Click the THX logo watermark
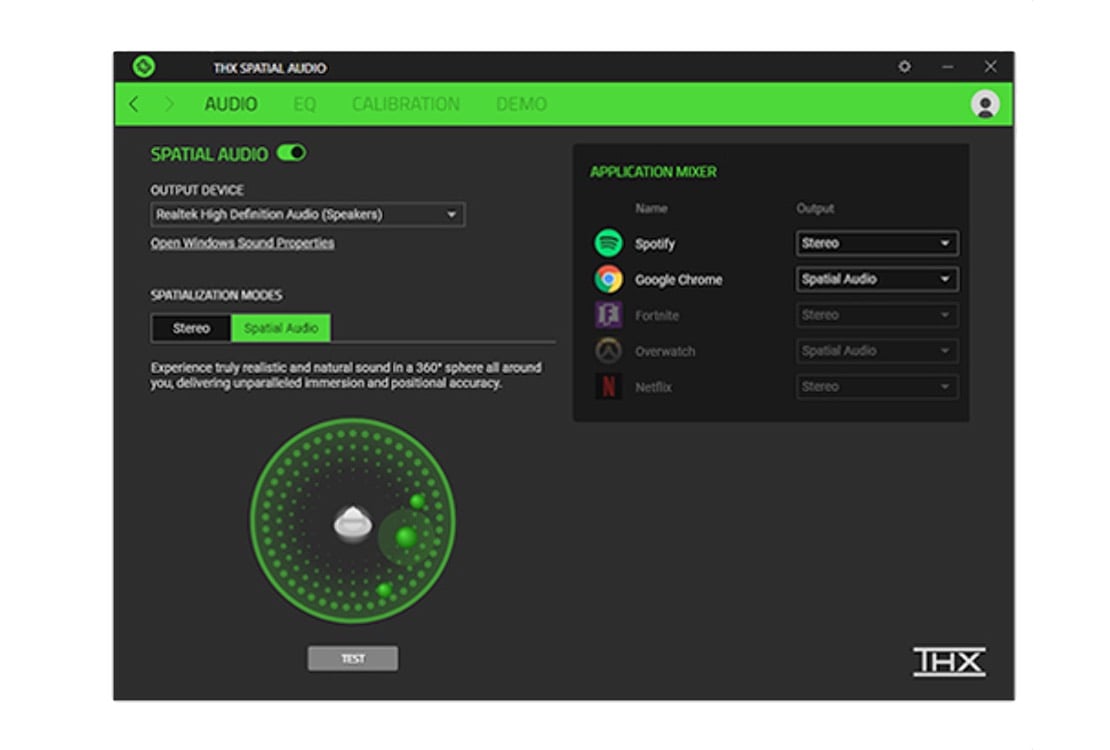The height and width of the screenshot is (750, 1110). coord(948,662)
